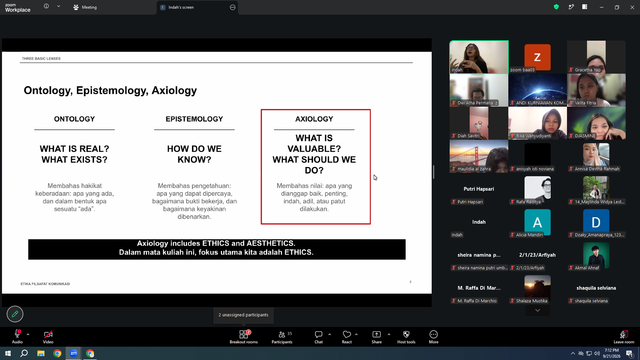Open the Windows notification center
This screenshot has width=640, height=360.
pos(630,353)
